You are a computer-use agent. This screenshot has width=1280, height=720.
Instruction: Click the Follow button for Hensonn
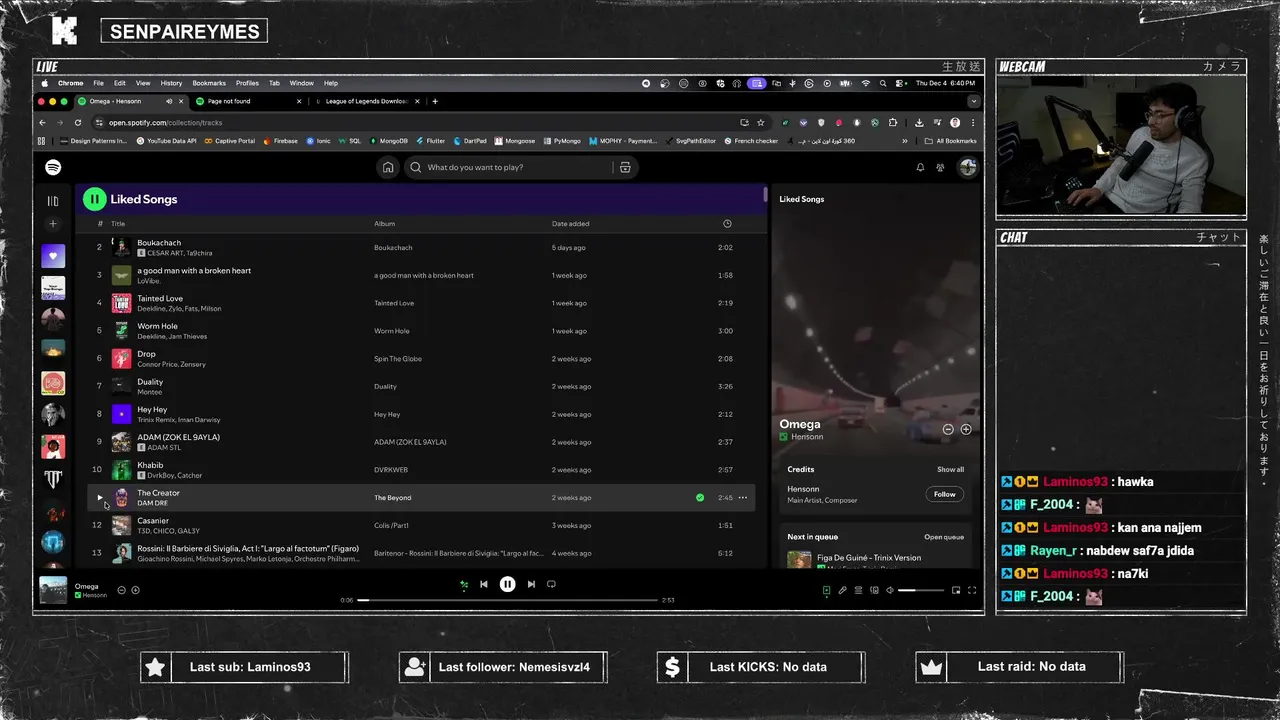945,494
